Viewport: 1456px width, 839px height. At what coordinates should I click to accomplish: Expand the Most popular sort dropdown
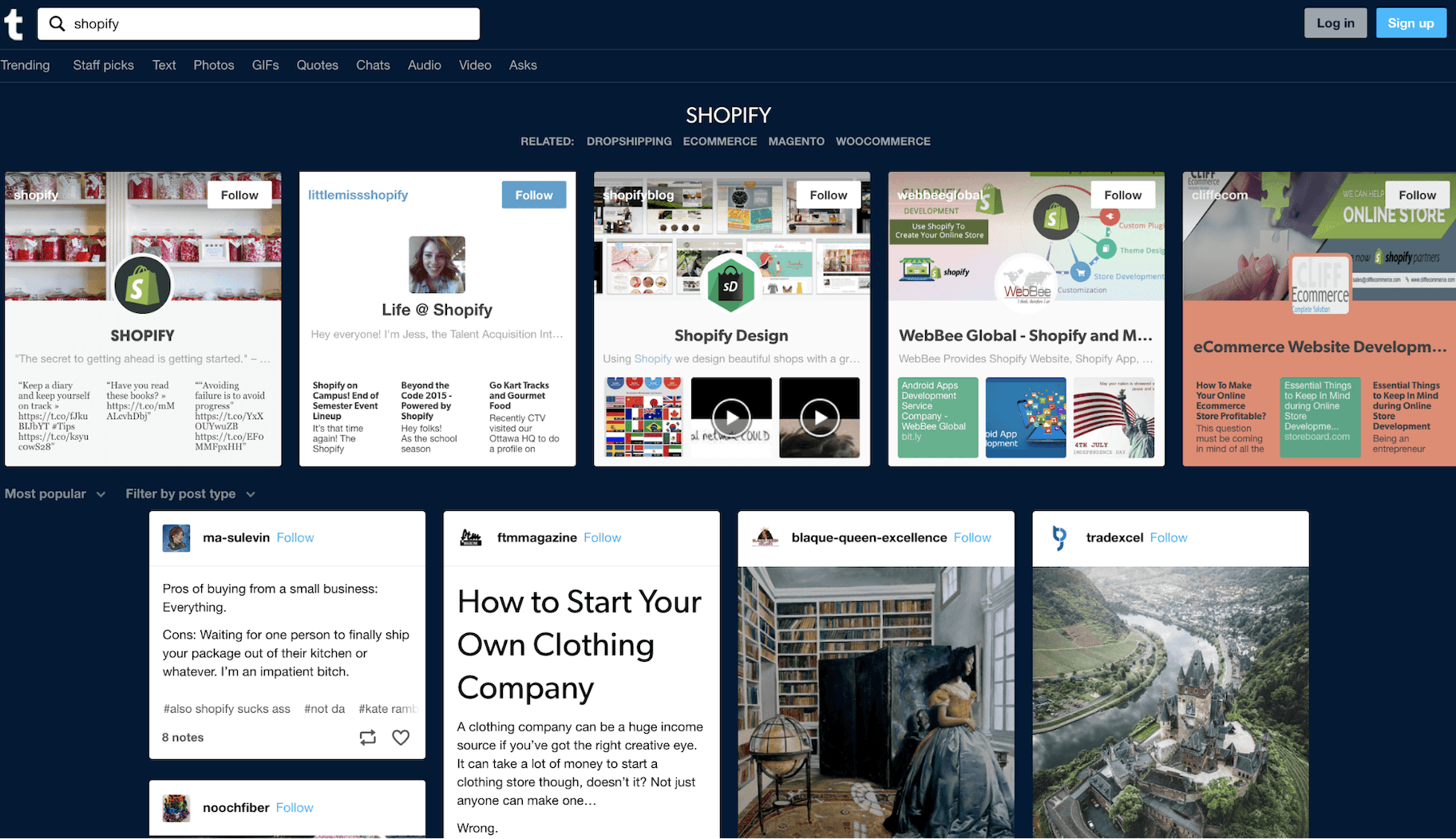54,494
